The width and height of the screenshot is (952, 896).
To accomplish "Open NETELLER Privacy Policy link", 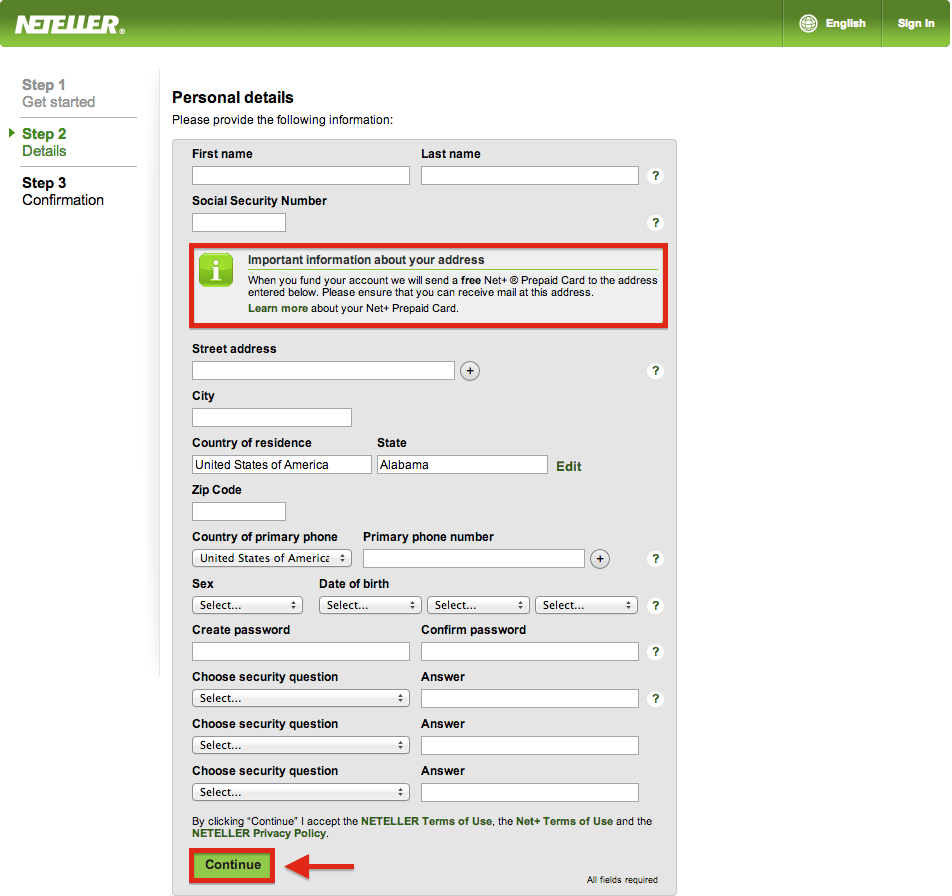I will point(259,833).
